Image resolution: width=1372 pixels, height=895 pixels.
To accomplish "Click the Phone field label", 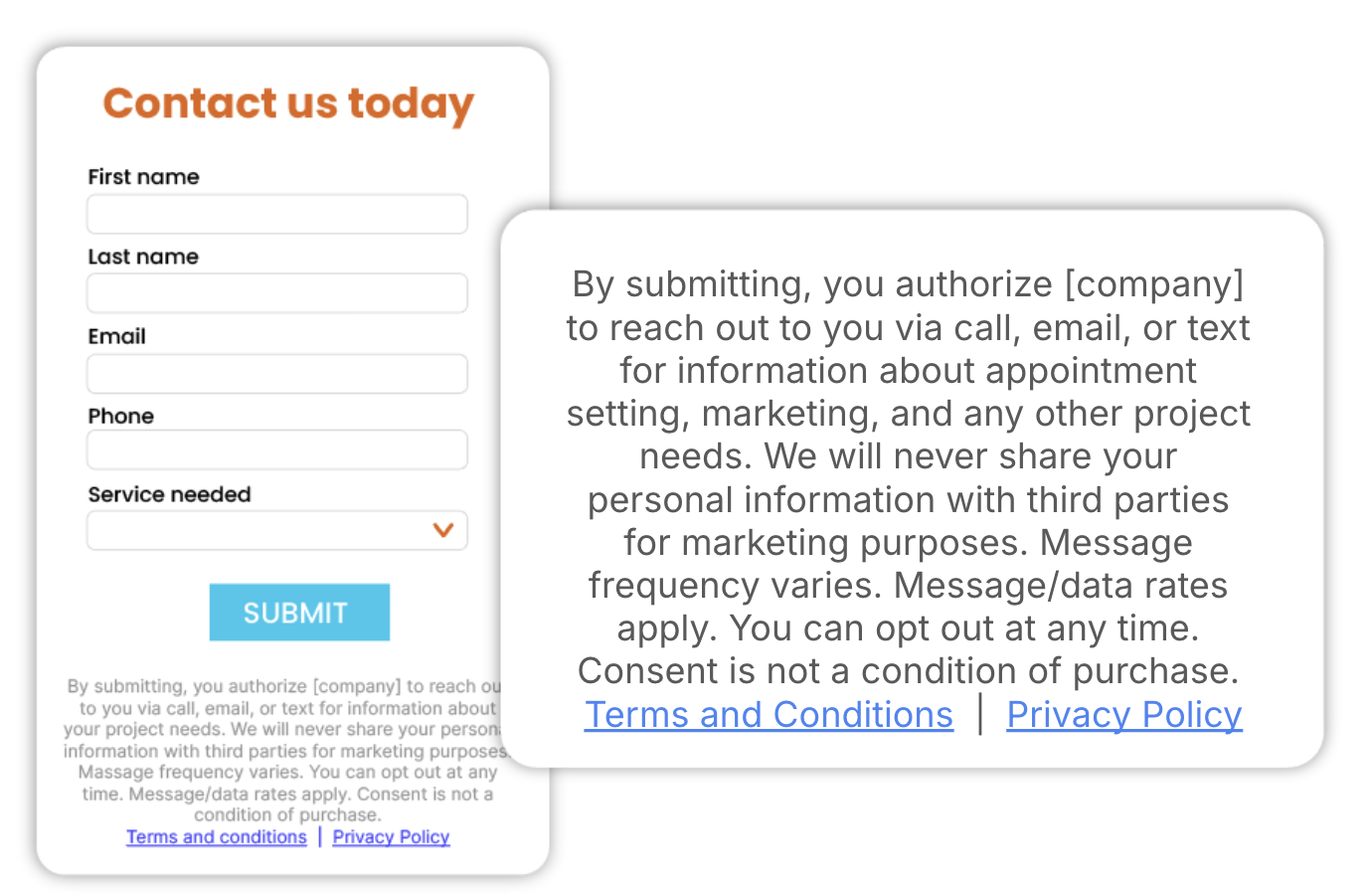I will (x=120, y=416).
